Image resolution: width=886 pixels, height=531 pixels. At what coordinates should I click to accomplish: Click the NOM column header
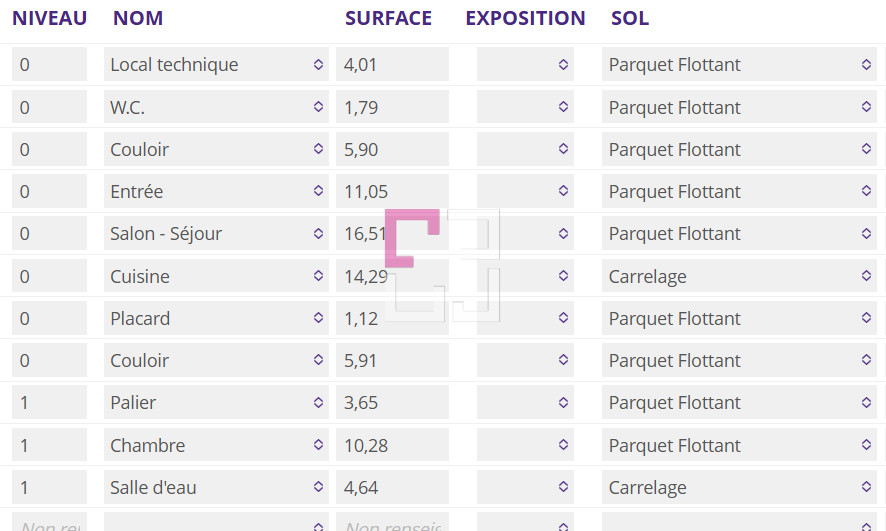pyautogui.click(x=138, y=18)
